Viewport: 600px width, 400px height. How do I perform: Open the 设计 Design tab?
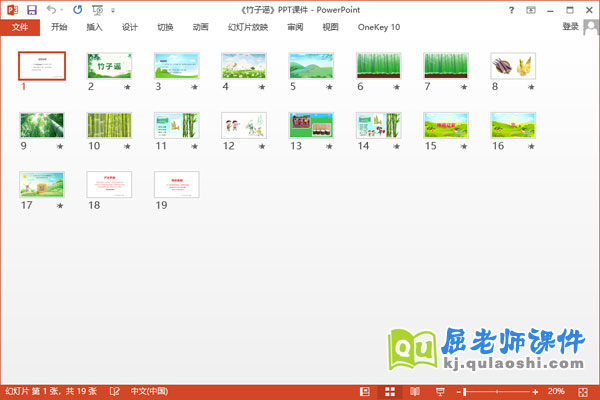click(130, 27)
